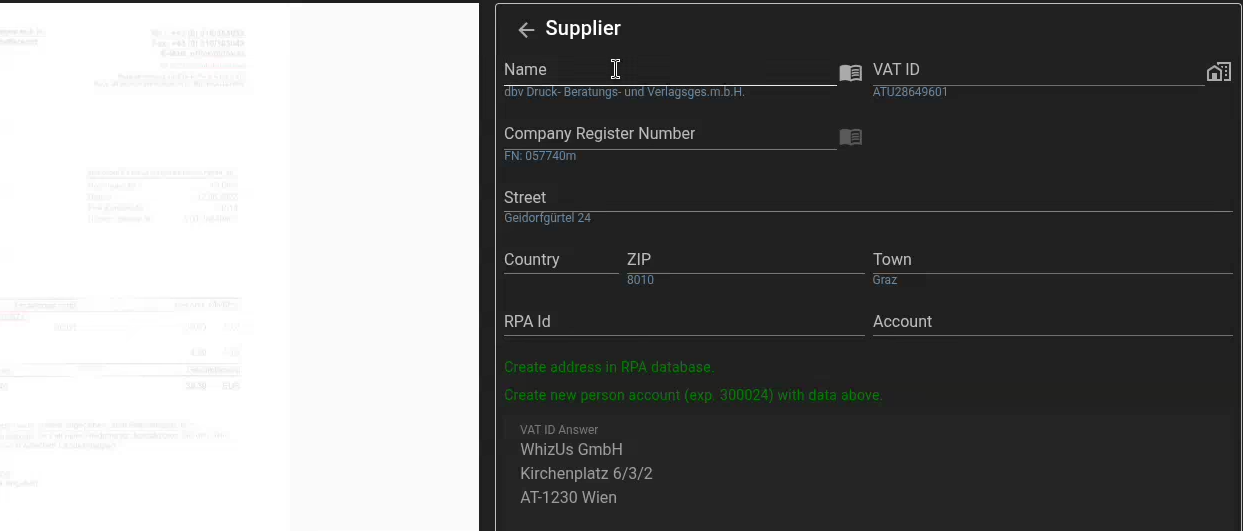Apply suggested street Geidorfgürtel 24

tap(547, 218)
